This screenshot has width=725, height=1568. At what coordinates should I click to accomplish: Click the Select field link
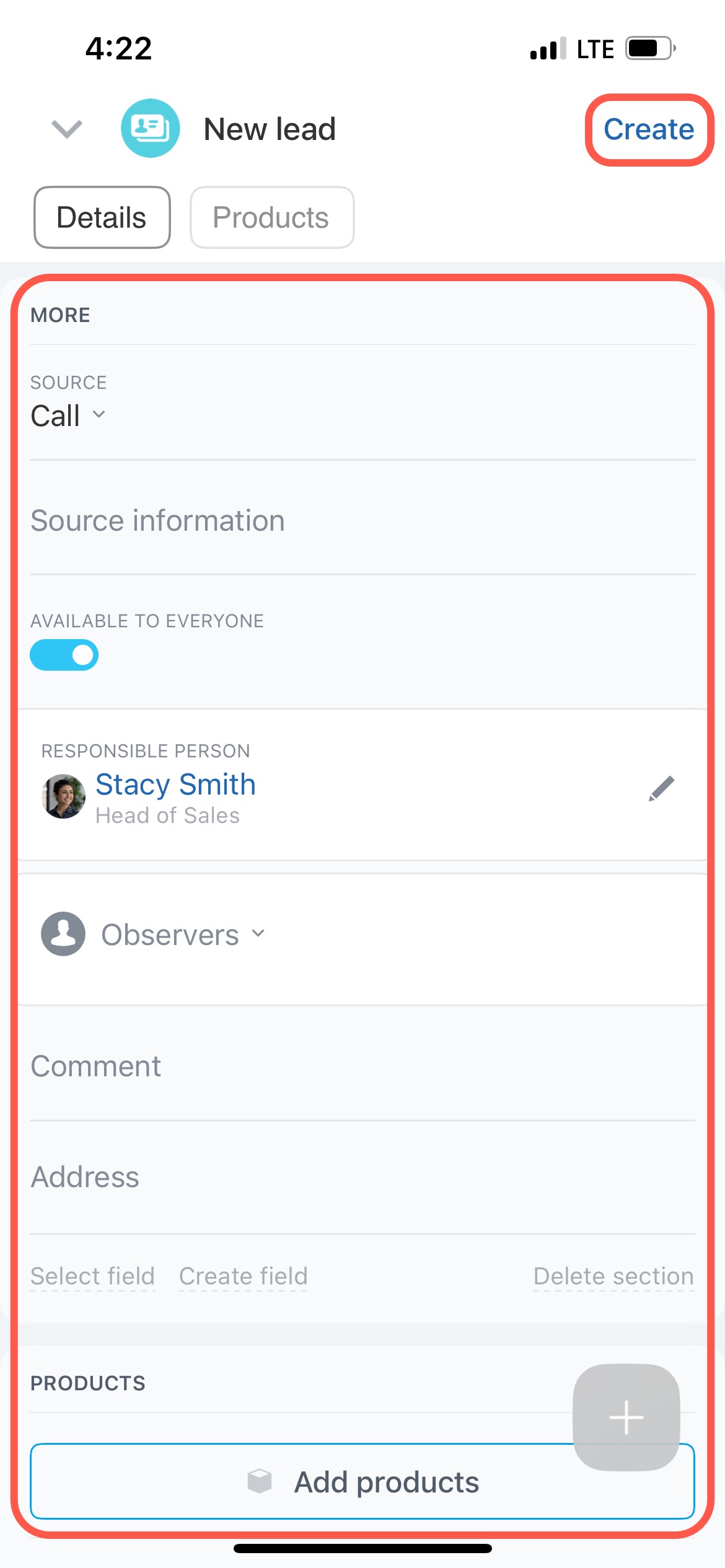93,1276
